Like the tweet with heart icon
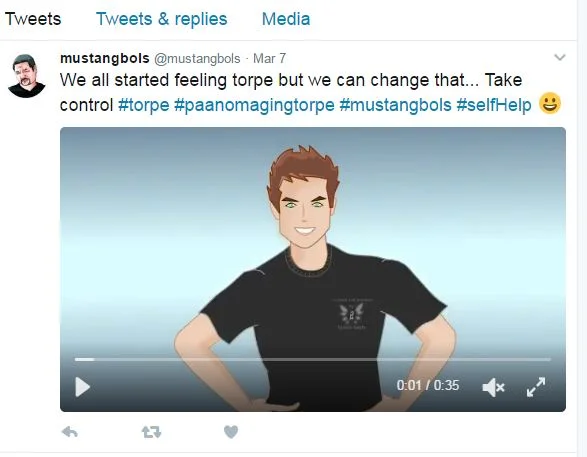 tap(231, 432)
